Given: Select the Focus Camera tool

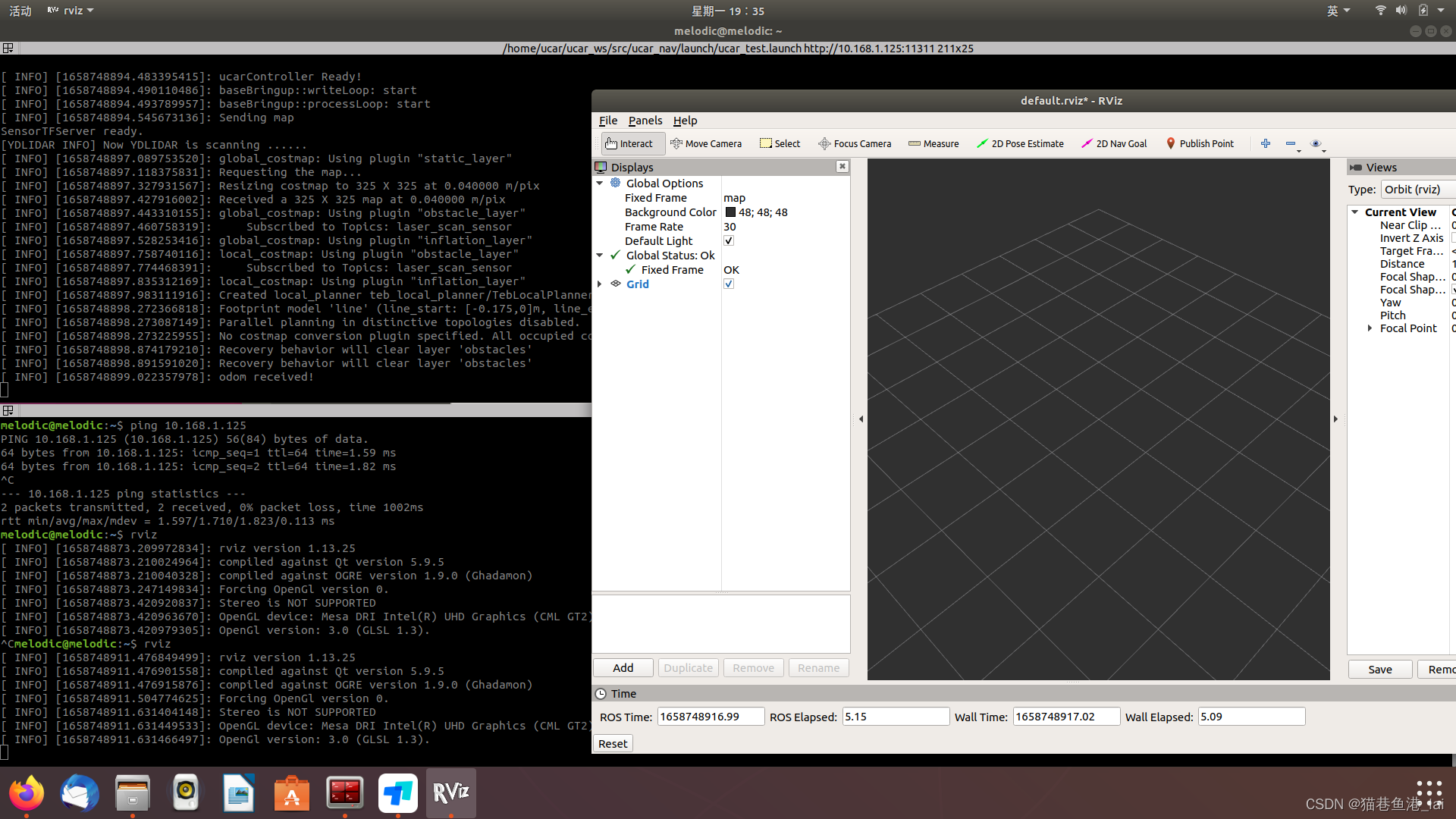Looking at the screenshot, I should tap(855, 143).
